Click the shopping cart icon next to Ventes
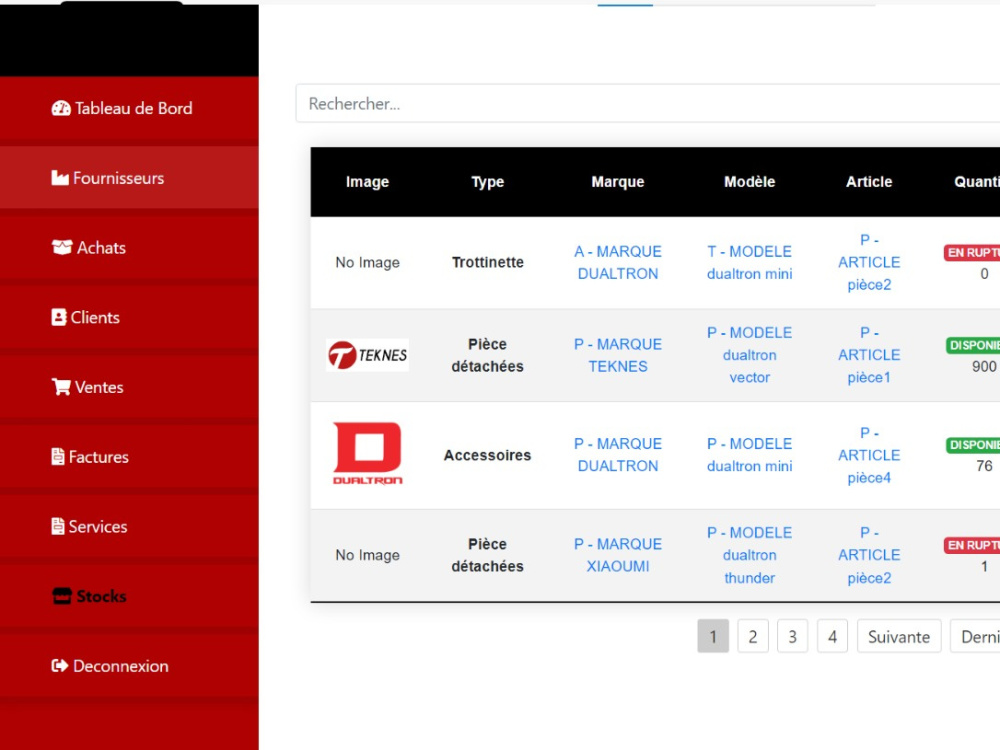1000x750 pixels. point(61,387)
